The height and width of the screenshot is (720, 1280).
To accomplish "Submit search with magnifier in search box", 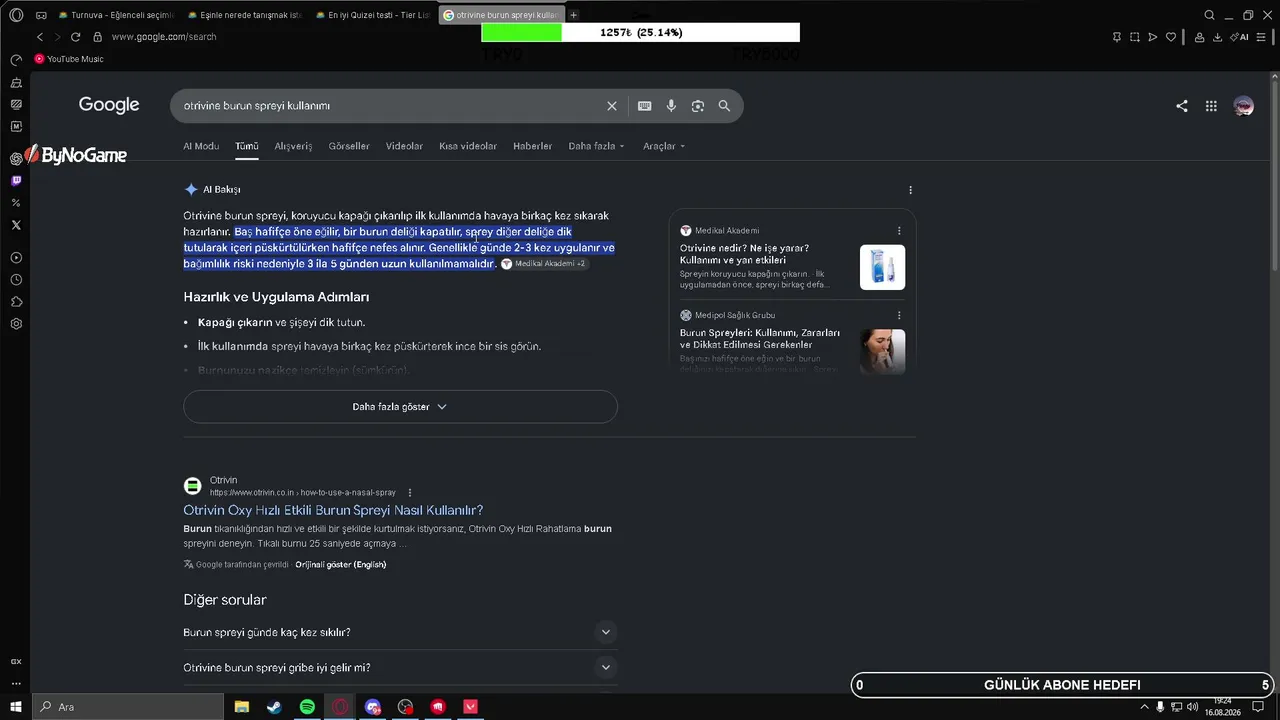I will coord(724,106).
